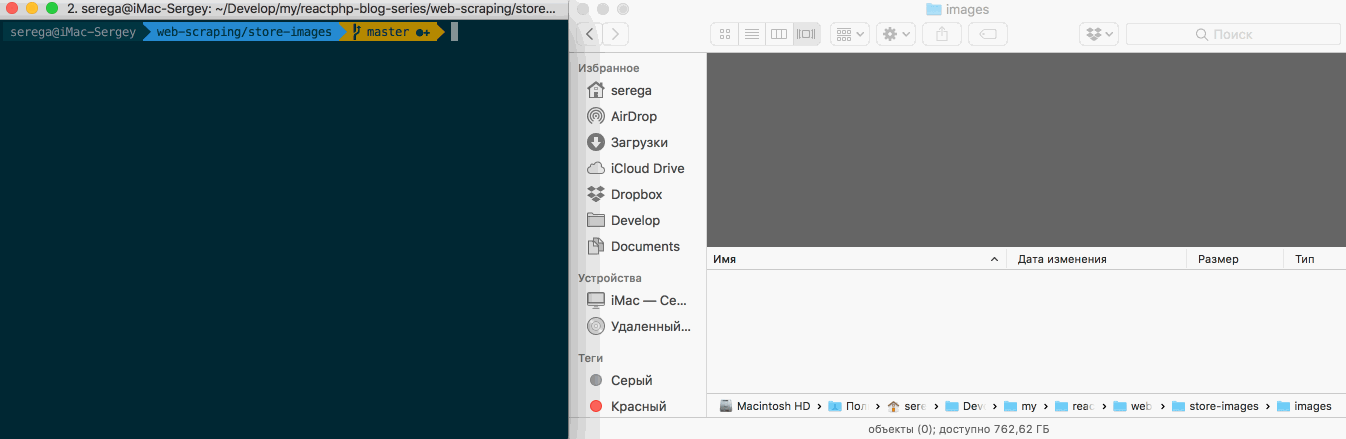Viewport: 1346px width, 439px height.
Task: Switch Finder to list view
Action: point(751,34)
